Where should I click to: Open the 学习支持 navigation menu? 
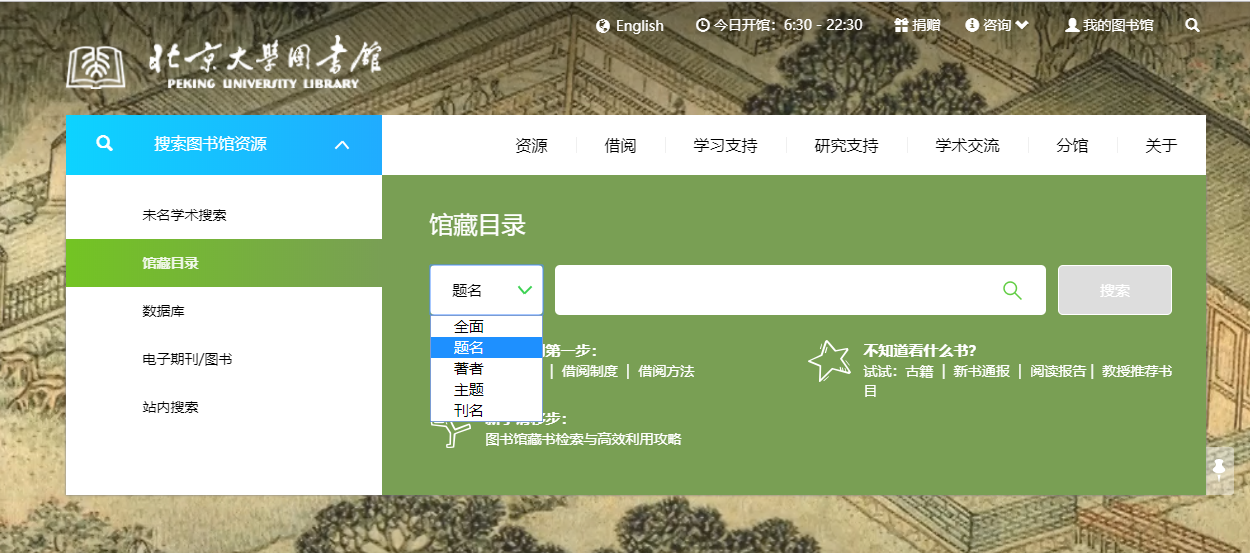coord(725,145)
